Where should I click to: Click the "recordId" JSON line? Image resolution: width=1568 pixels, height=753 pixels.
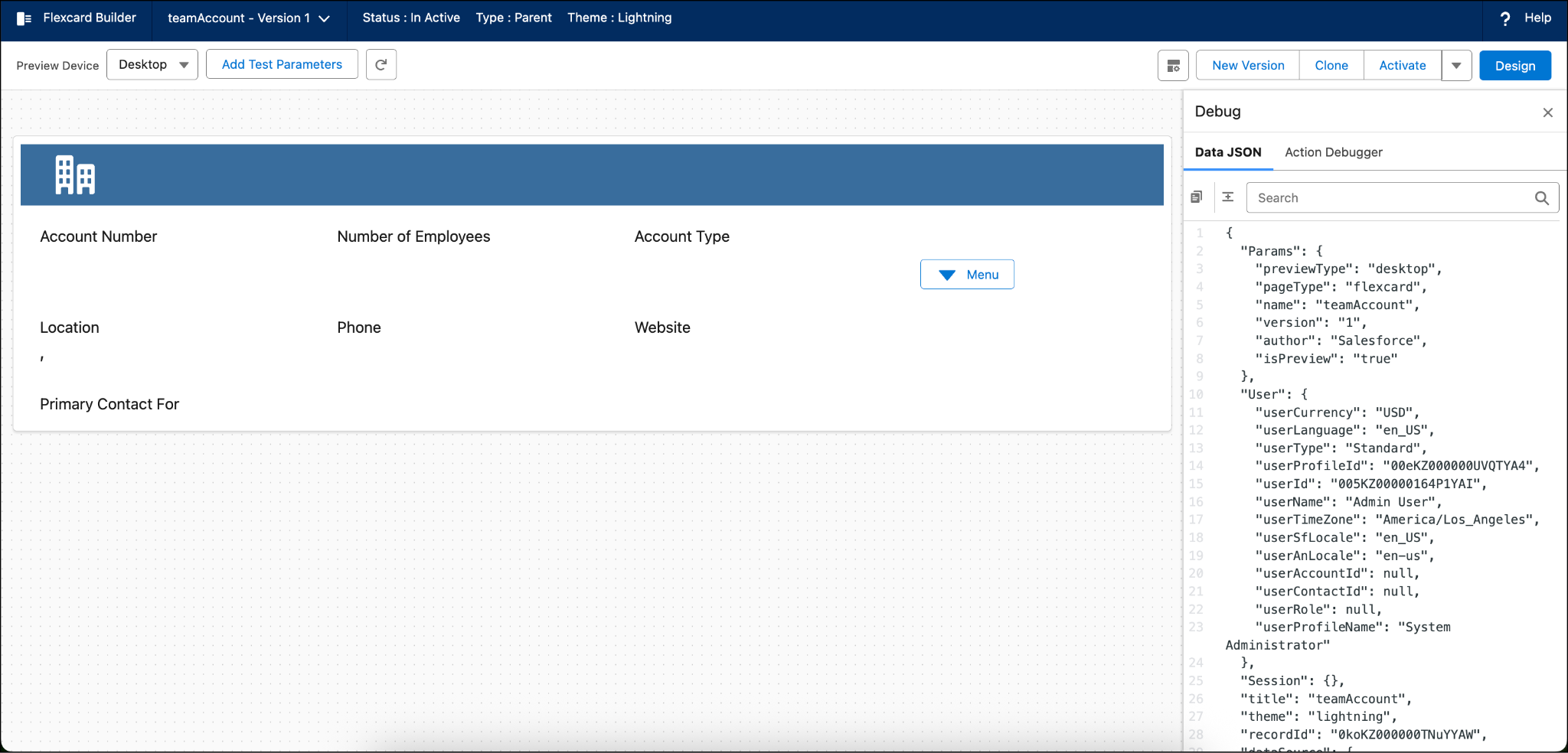[1364, 735]
